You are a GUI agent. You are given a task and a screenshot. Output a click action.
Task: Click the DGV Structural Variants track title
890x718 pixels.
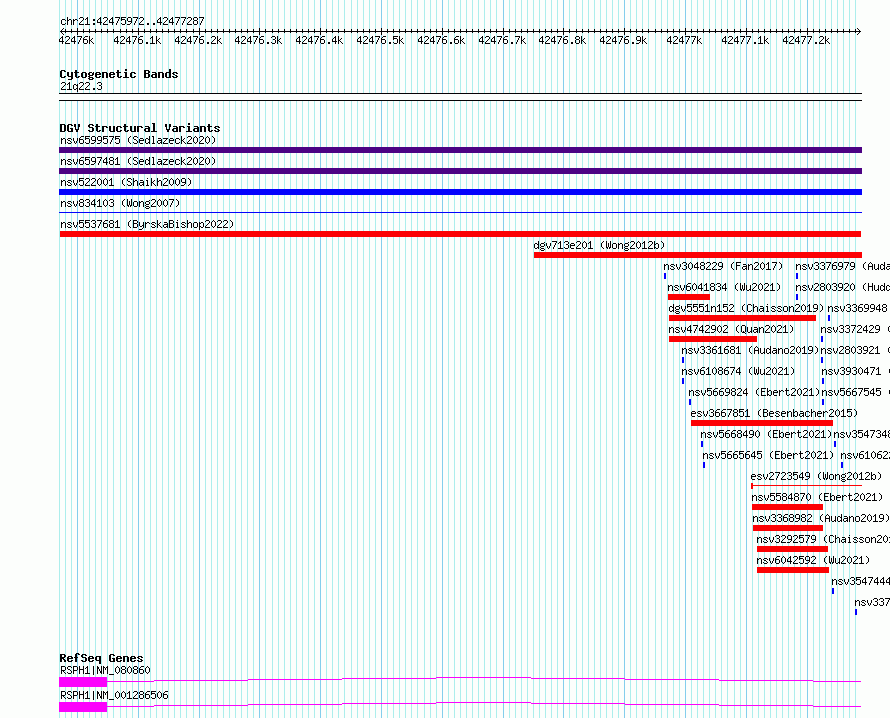[140, 128]
